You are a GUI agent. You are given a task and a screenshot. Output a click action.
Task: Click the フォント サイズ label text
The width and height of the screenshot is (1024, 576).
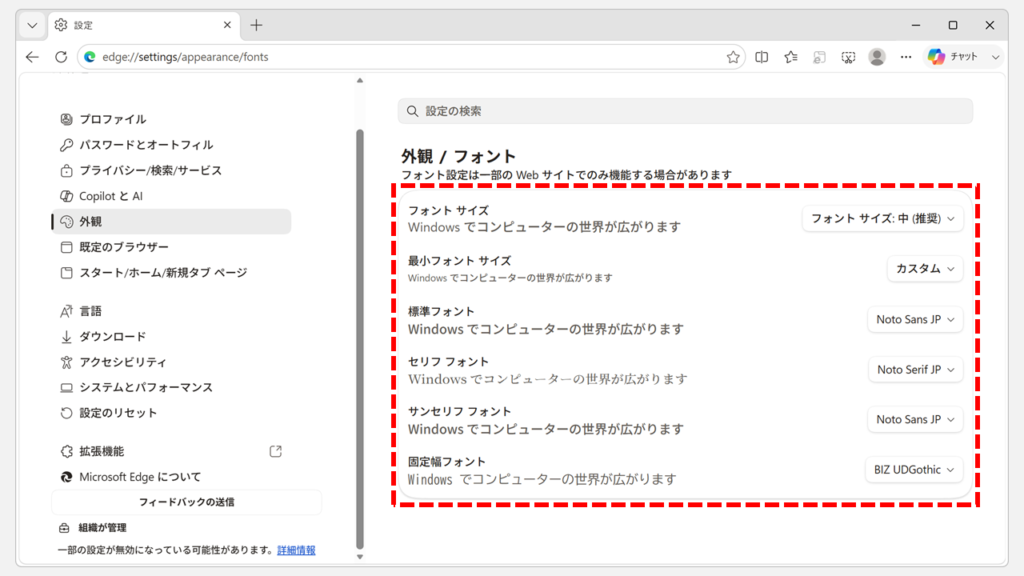[x=449, y=211]
